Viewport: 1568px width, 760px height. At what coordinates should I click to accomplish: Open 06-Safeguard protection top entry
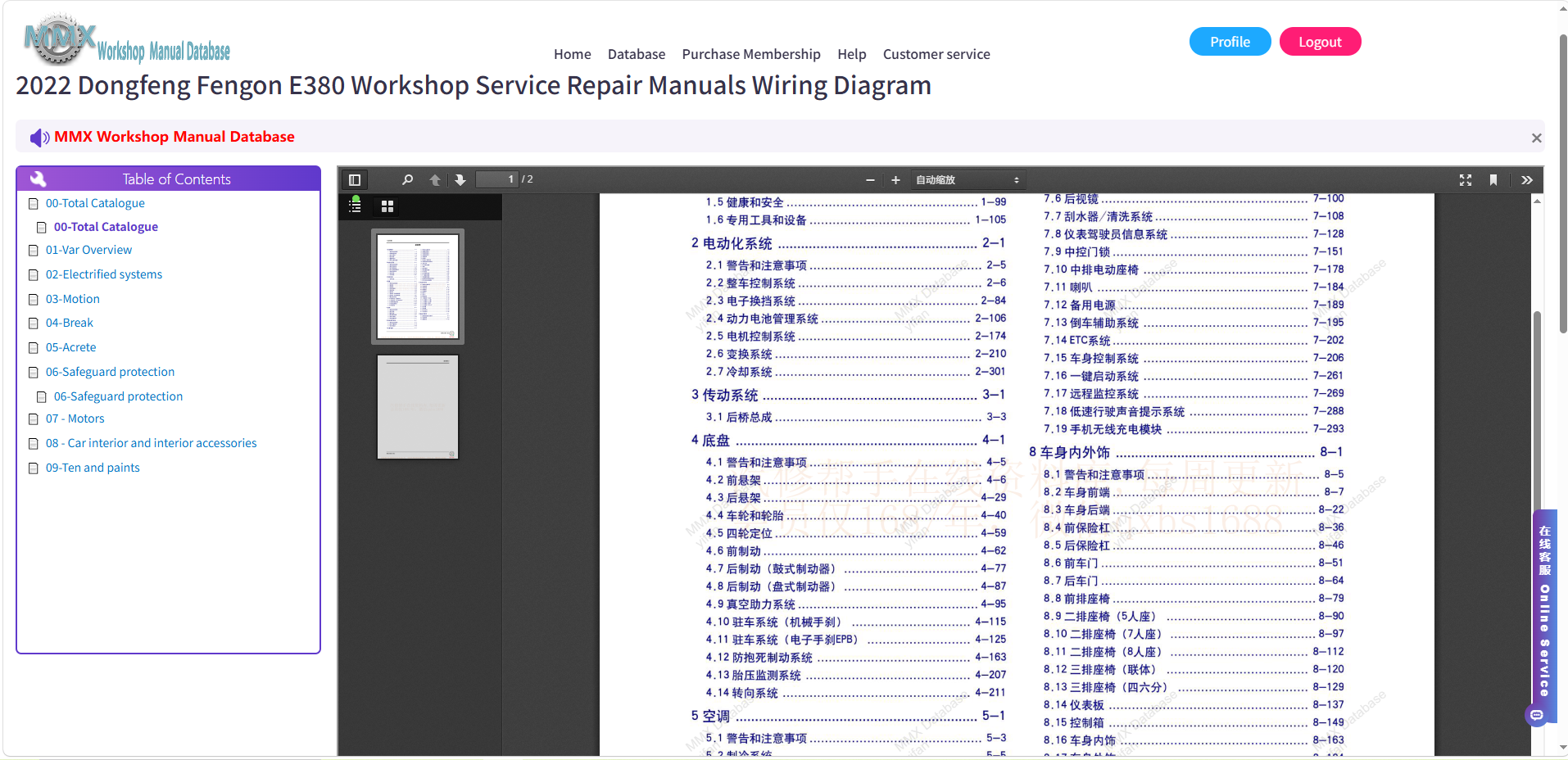(x=110, y=372)
